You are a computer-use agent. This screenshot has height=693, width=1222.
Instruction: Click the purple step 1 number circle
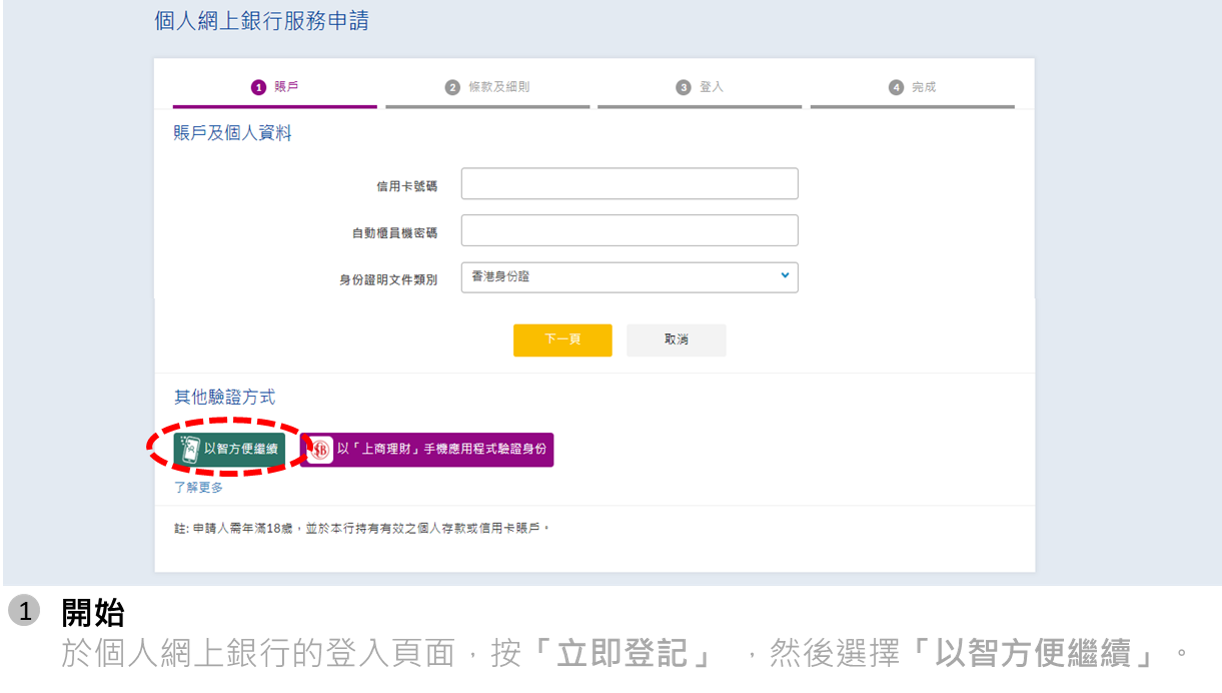258,87
